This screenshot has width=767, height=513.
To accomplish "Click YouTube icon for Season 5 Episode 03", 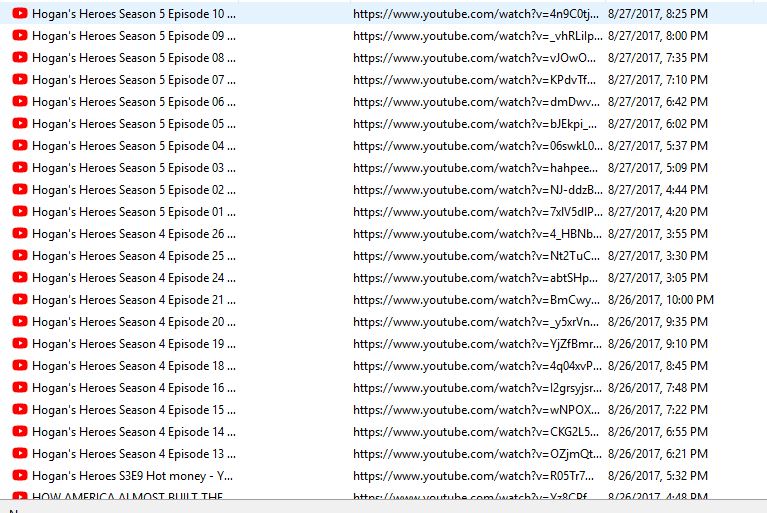I will [20, 167].
